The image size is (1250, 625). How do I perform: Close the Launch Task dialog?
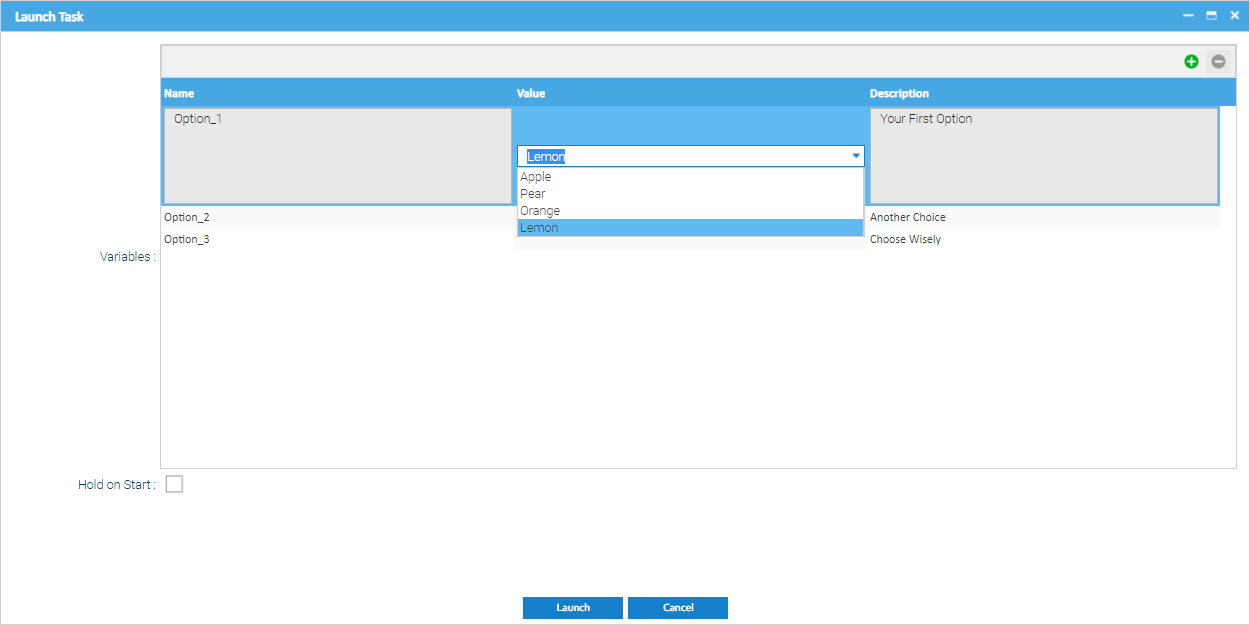(1235, 16)
